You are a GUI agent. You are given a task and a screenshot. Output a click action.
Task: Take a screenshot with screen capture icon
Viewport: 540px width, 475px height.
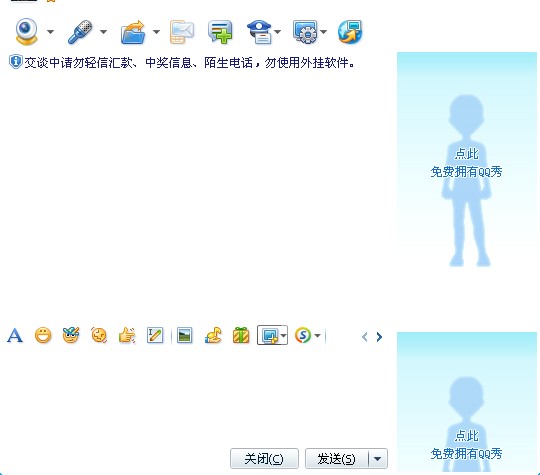270,335
